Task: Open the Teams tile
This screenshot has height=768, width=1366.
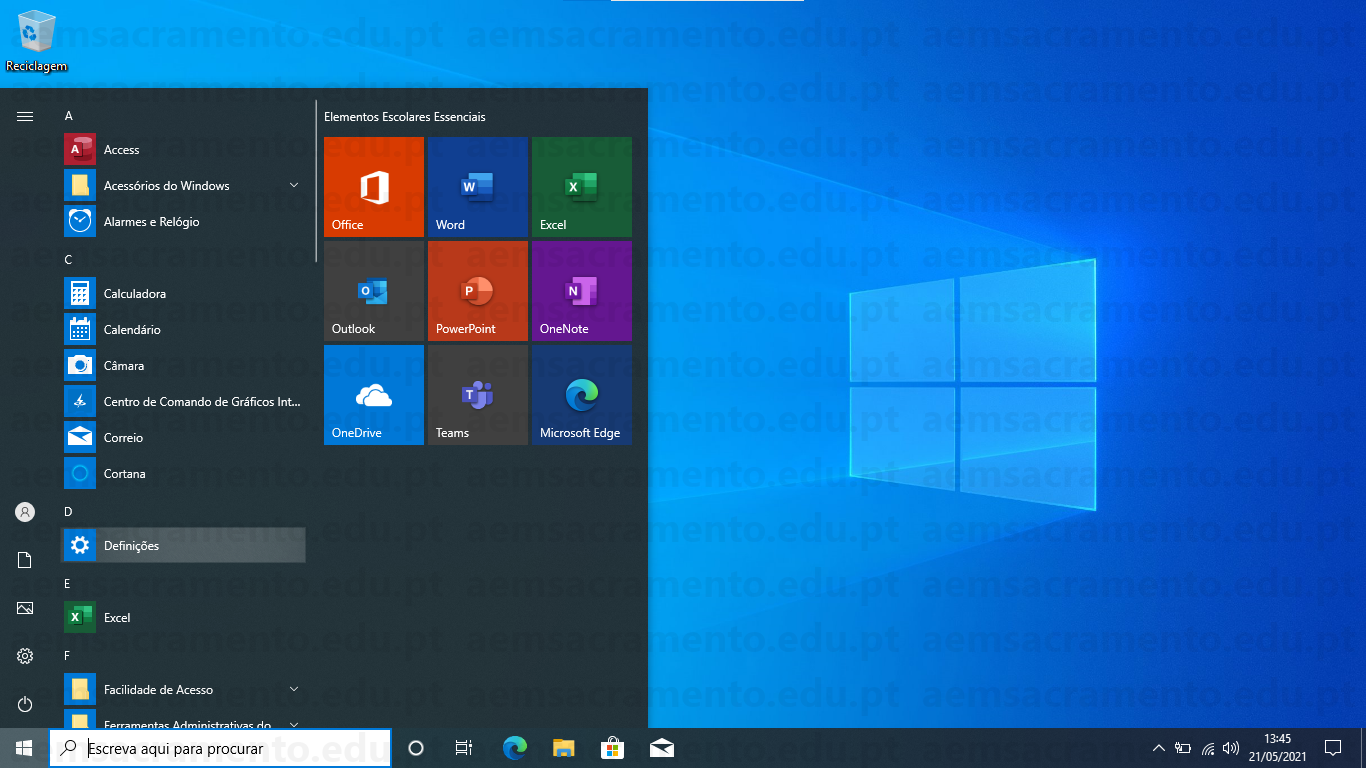Action: 477,395
